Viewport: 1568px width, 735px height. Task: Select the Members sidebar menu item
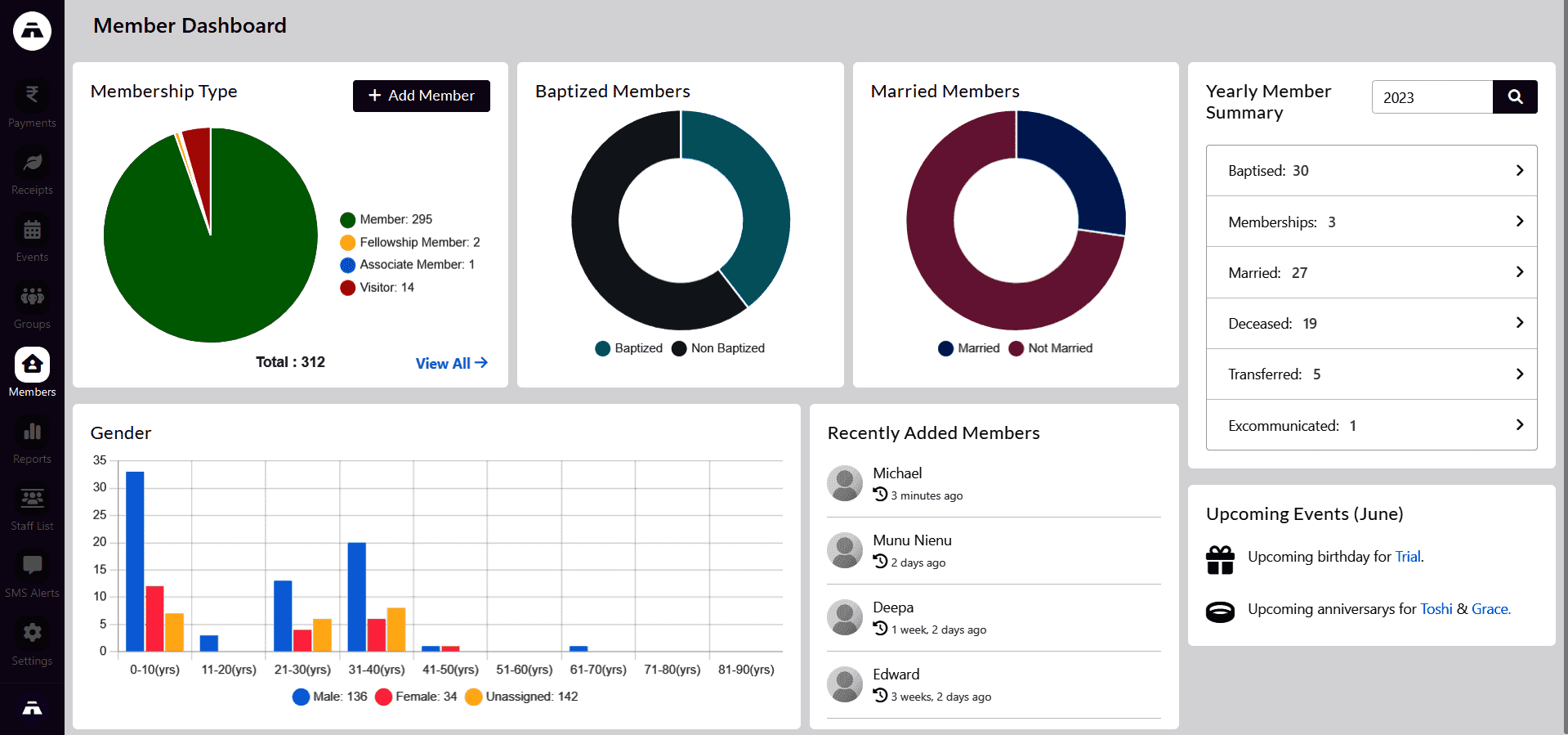coord(32,373)
